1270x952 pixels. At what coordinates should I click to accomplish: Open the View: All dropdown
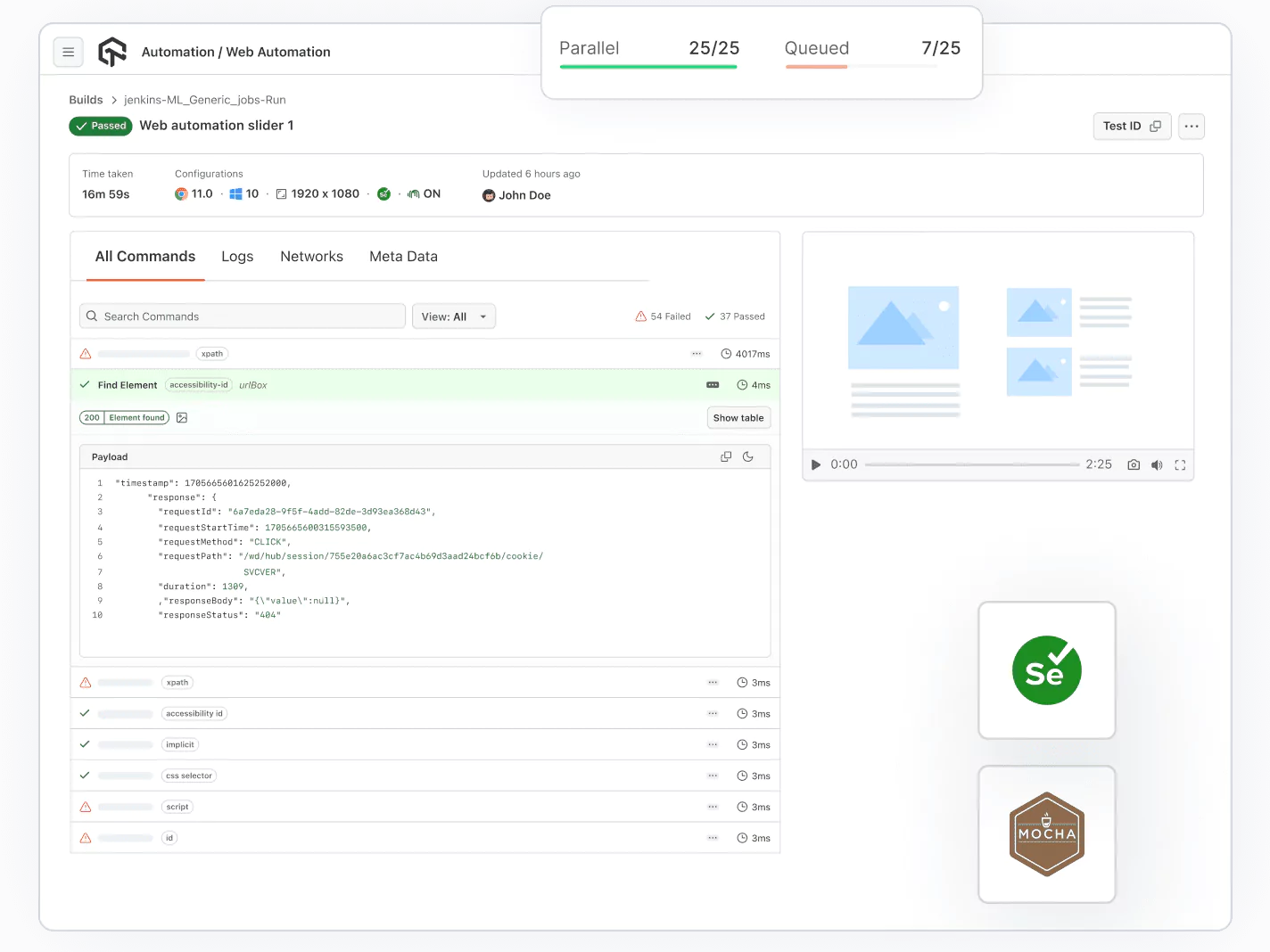point(453,316)
